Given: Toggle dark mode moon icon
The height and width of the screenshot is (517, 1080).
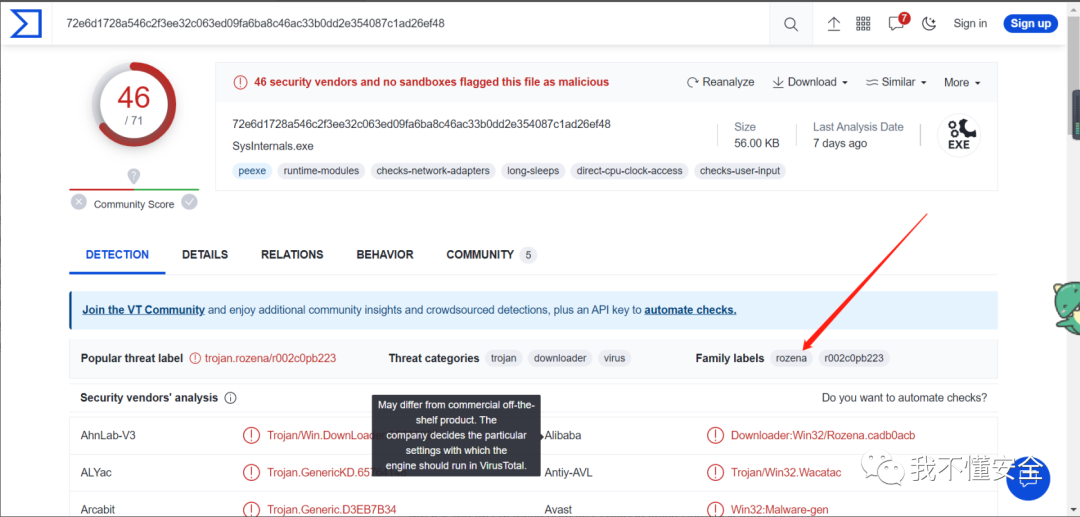Looking at the screenshot, I should click(929, 24).
